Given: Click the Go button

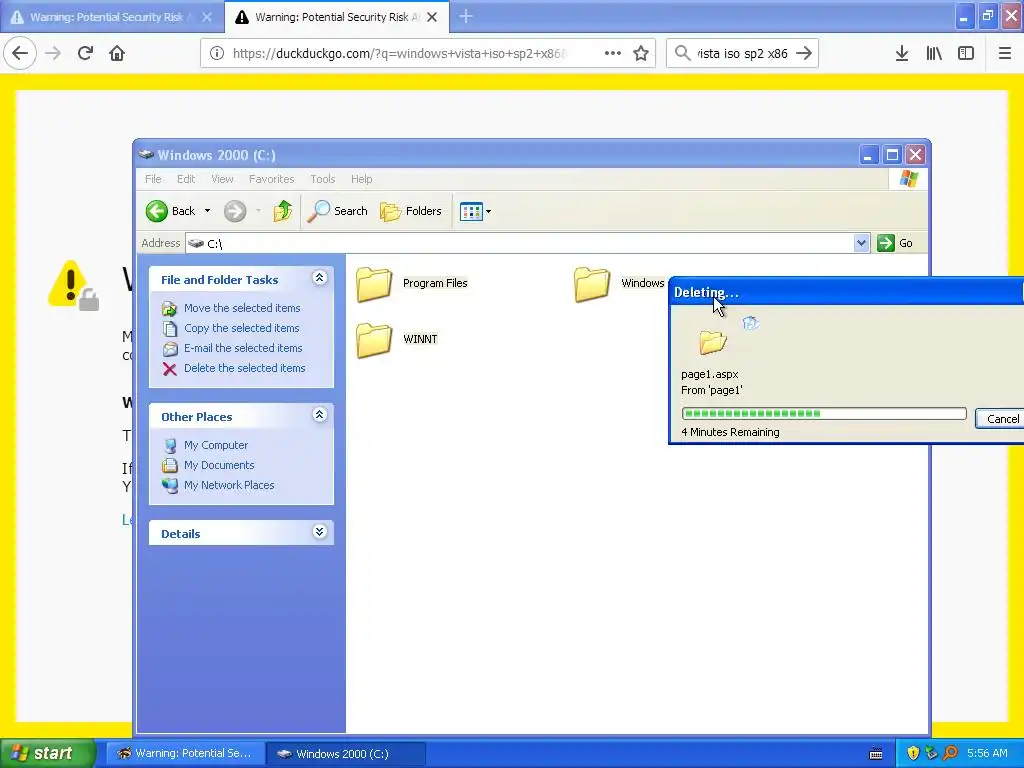Looking at the screenshot, I should [895, 243].
